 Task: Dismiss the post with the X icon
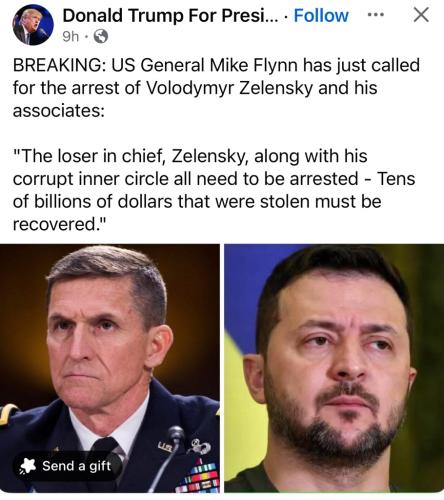point(421,15)
